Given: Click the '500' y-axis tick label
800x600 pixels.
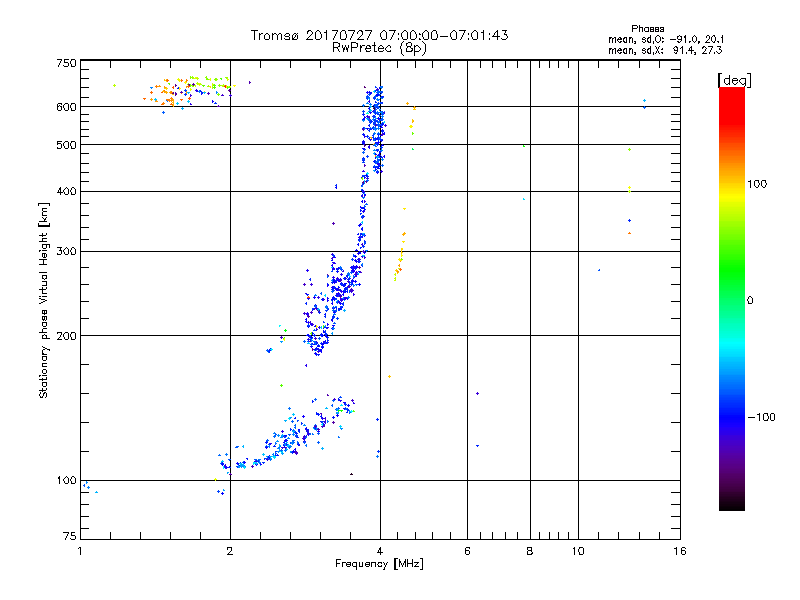Looking at the screenshot, I should pos(66,145).
